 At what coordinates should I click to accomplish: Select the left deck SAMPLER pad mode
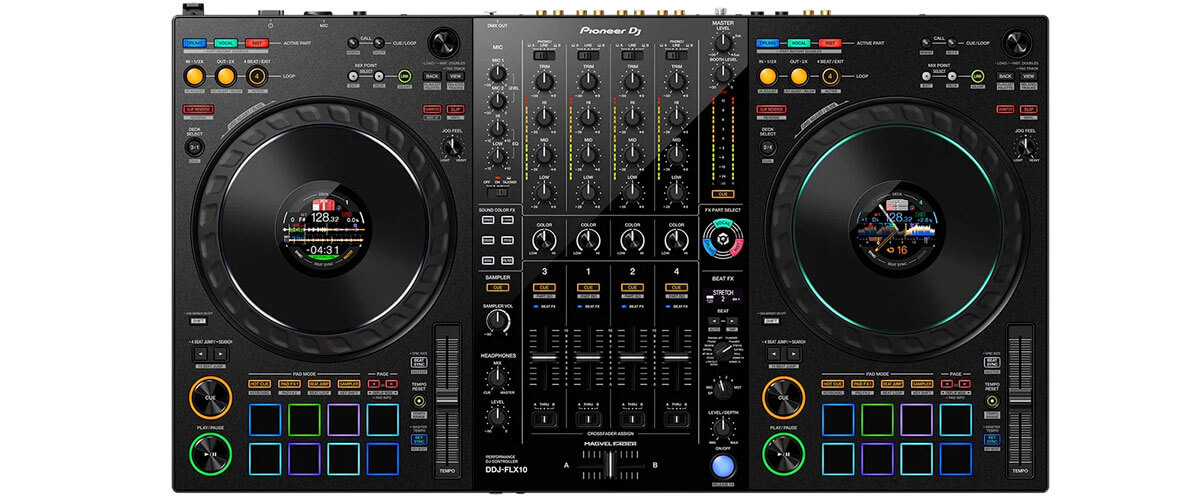coord(349,384)
